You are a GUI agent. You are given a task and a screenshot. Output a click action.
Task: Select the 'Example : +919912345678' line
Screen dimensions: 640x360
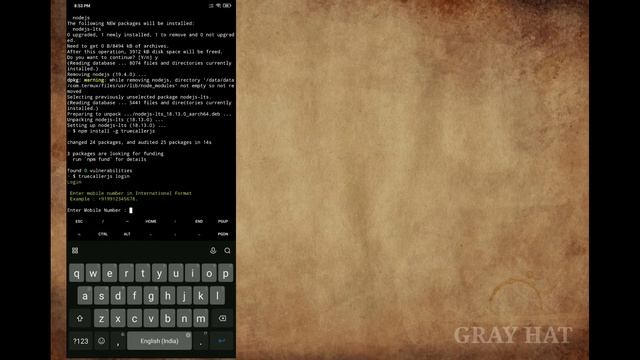[x=103, y=199]
